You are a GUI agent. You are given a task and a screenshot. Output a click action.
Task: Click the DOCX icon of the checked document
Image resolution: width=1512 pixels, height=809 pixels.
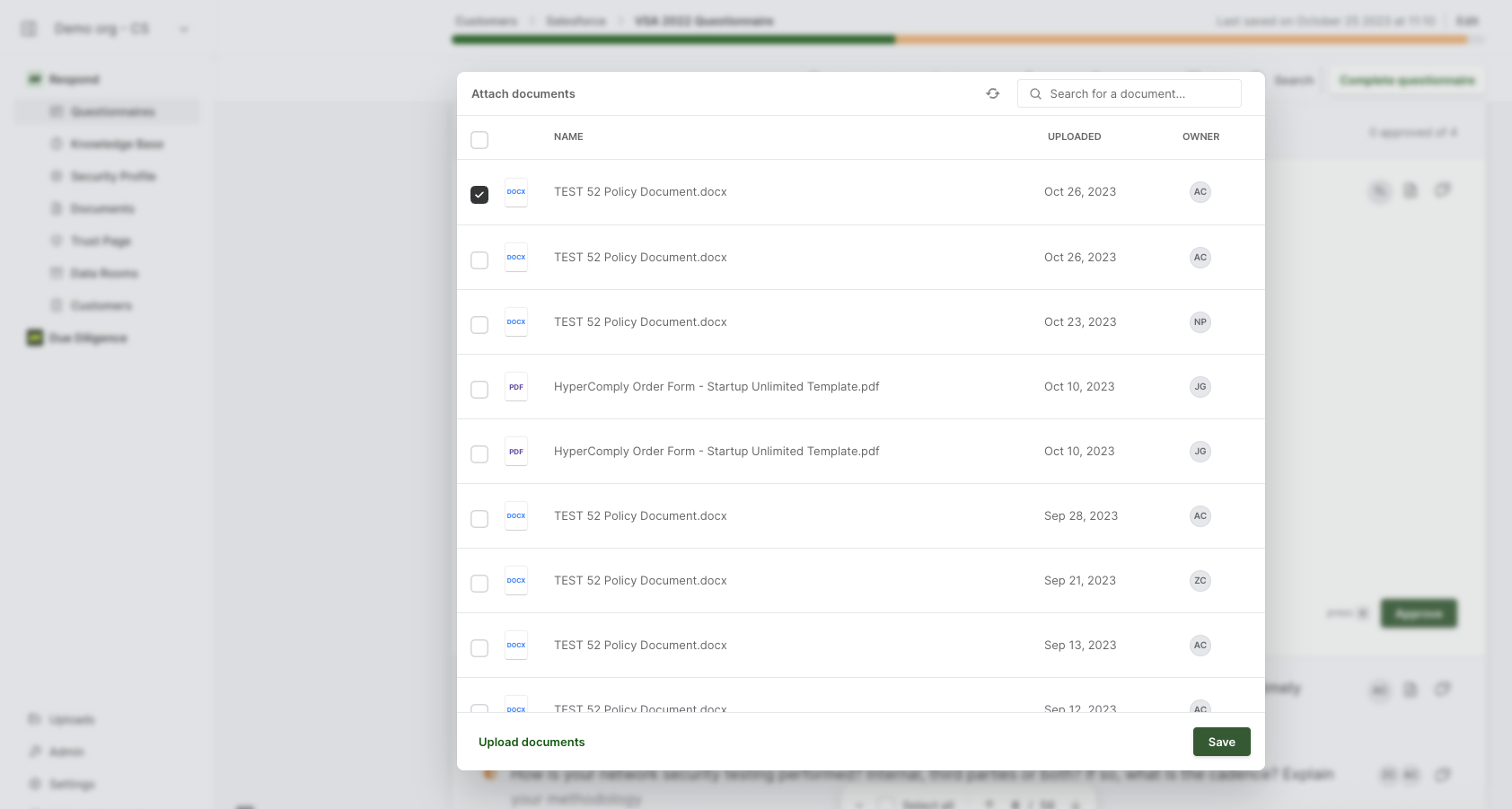click(x=516, y=192)
